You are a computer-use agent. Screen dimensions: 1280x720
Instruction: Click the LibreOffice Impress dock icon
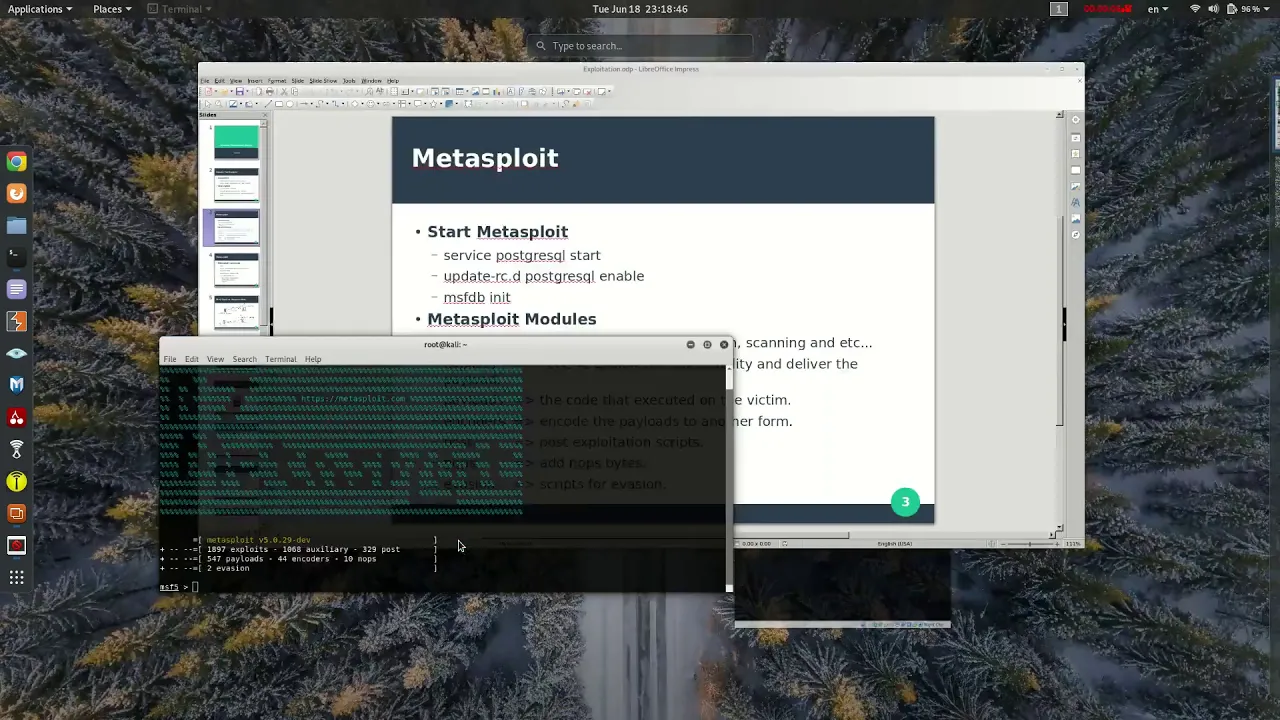(16, 513)
